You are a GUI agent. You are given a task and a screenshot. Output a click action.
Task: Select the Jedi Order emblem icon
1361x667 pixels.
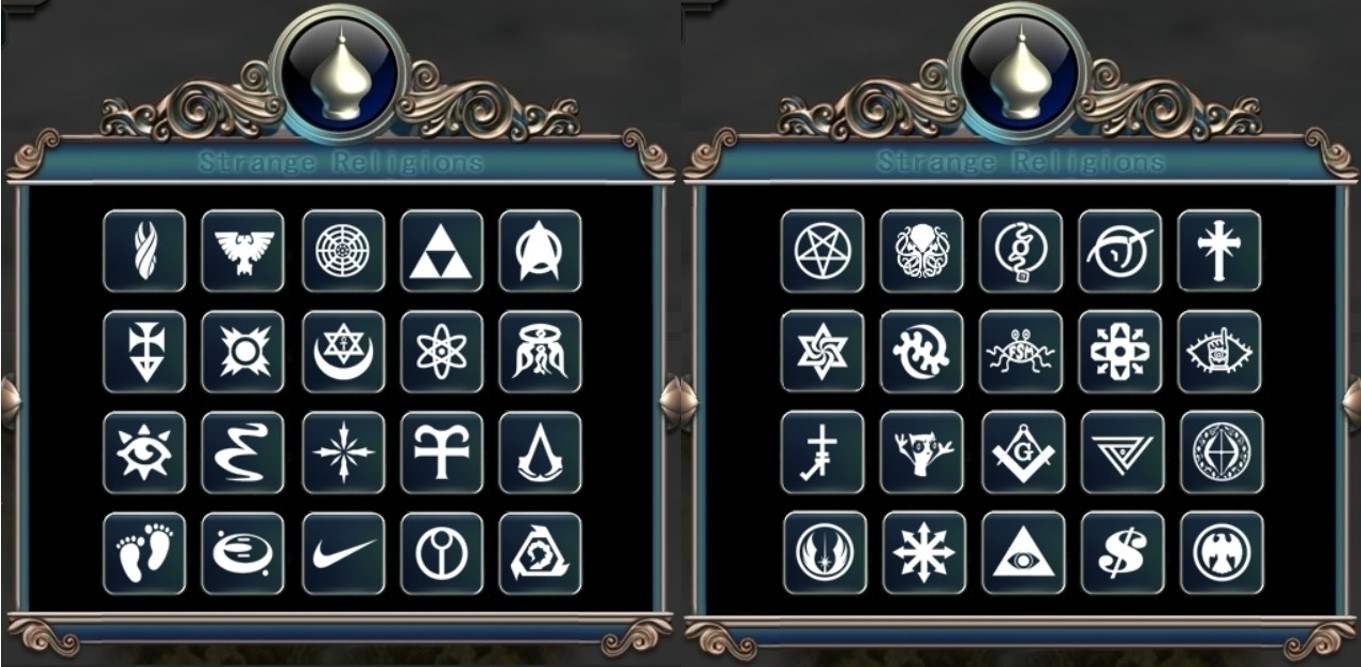coord(822,553)
